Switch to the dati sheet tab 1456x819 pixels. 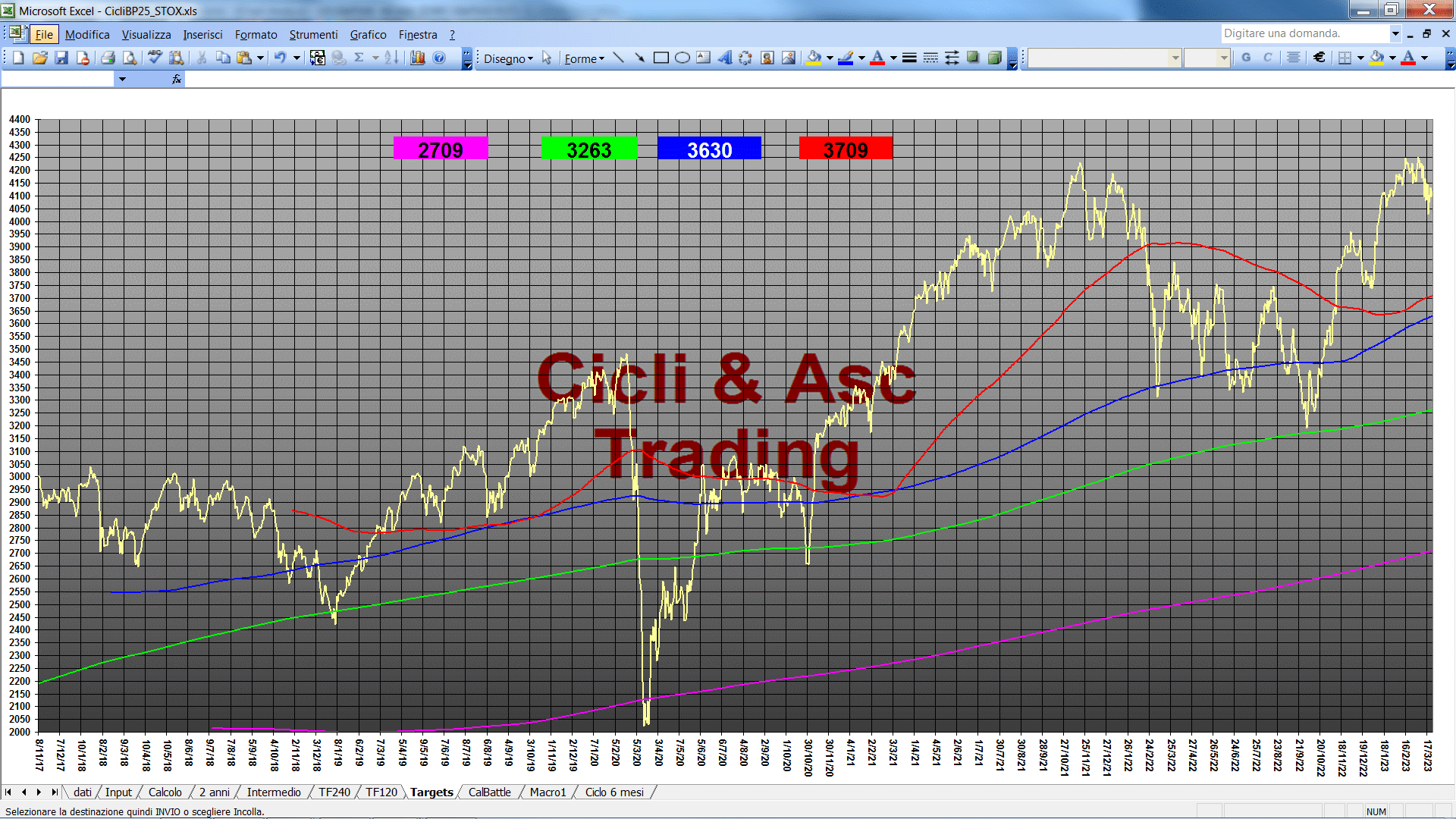(82, 792)
